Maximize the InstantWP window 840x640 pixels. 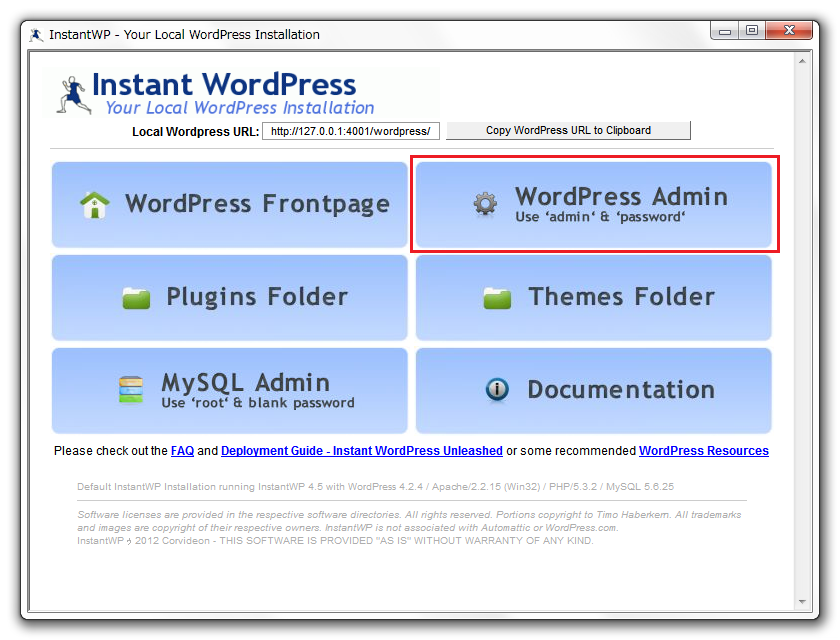[x=752, y=31]
